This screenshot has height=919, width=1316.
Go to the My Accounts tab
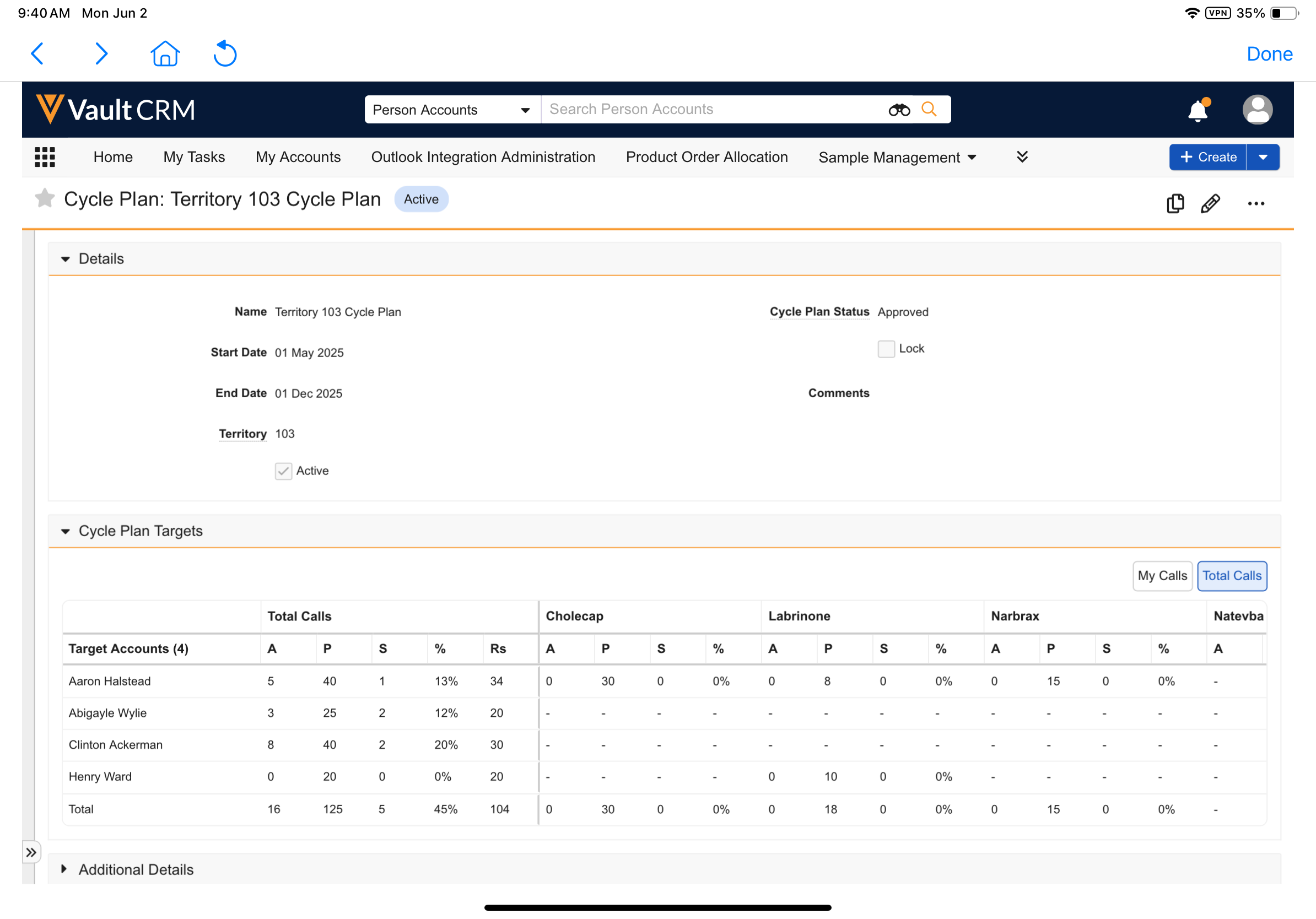(x=298, y=157)
